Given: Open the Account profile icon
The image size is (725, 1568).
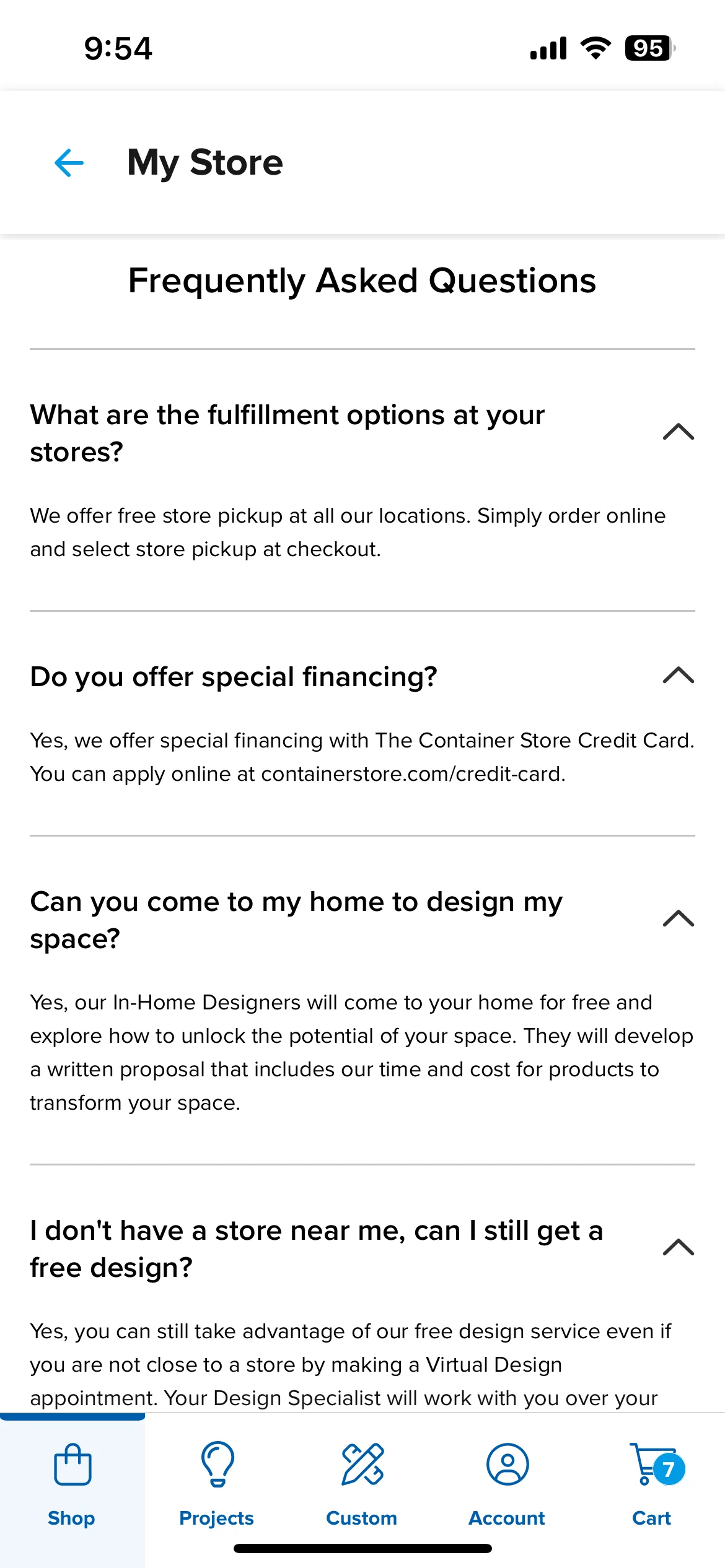Looking at the screenshot, I should click(x=507, y=1465).
